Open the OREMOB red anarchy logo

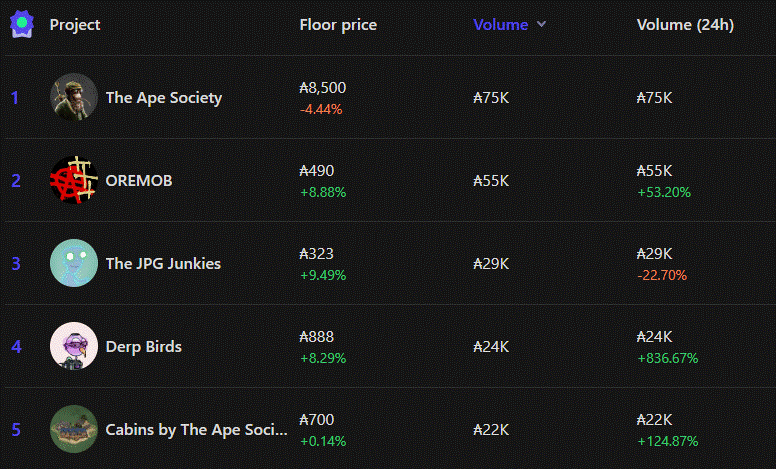pos(74,180)
